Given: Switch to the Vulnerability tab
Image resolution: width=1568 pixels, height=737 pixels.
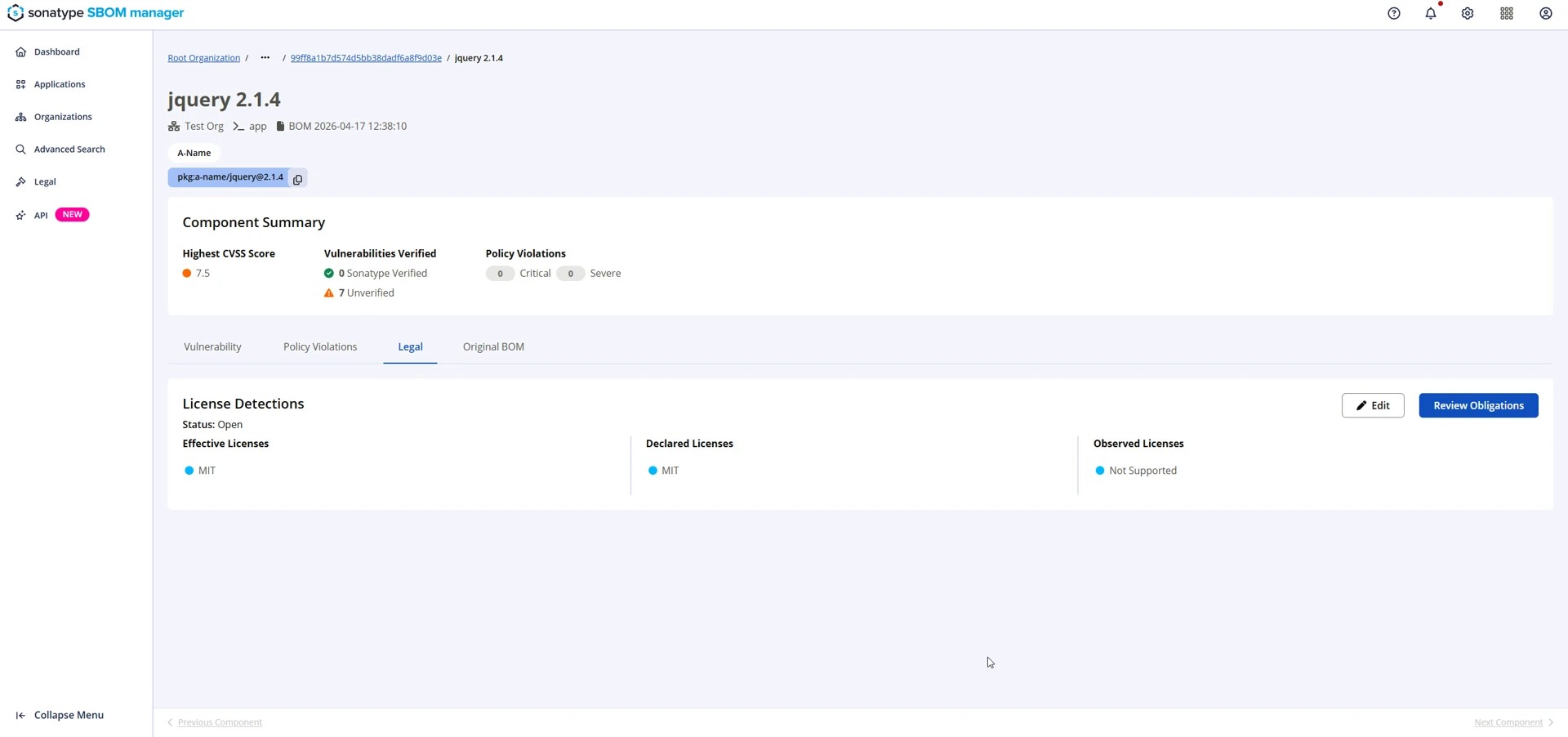Looking at the screenshot, I should (212, 347).
